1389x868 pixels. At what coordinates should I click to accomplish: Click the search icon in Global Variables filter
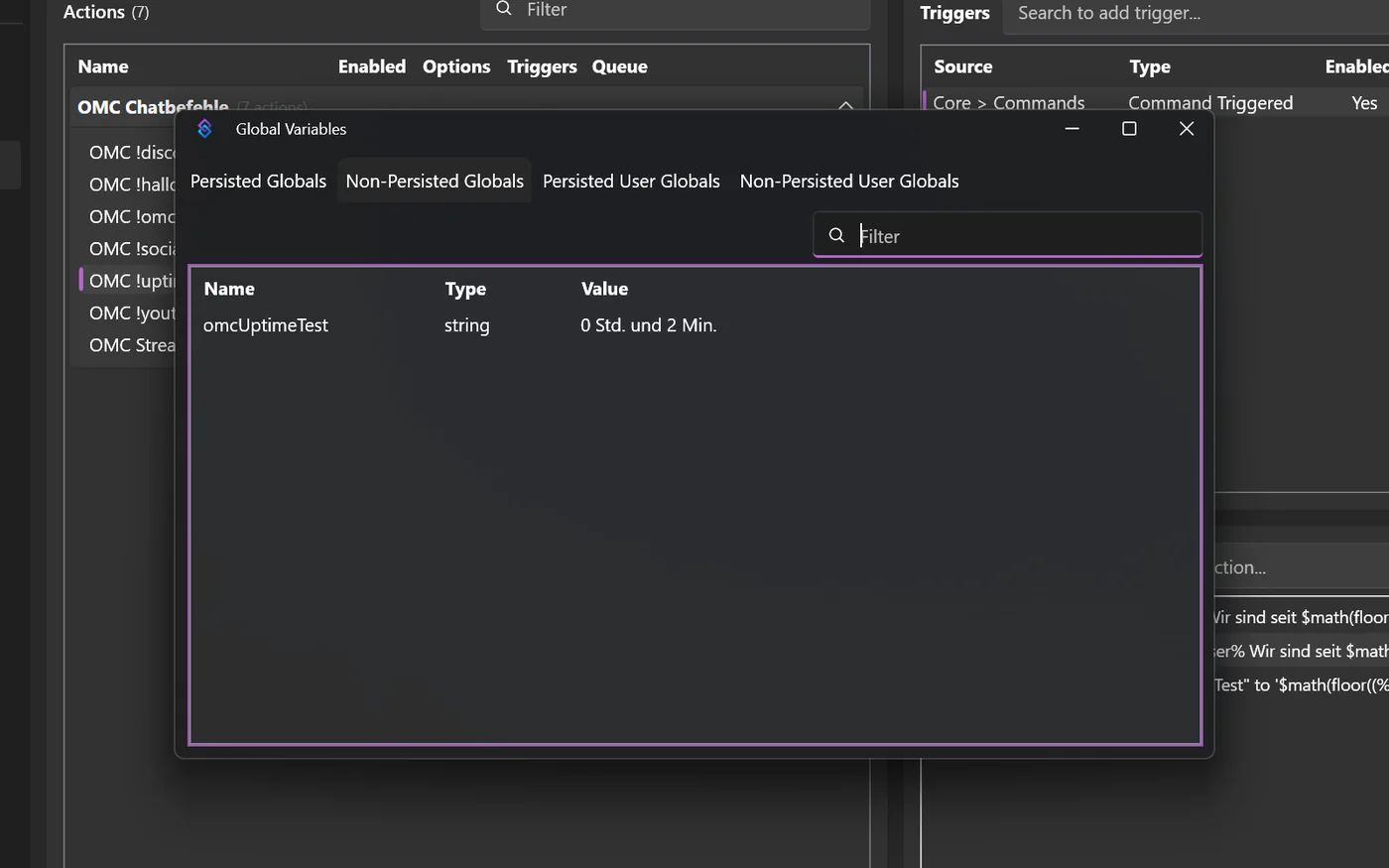(836, 235)
